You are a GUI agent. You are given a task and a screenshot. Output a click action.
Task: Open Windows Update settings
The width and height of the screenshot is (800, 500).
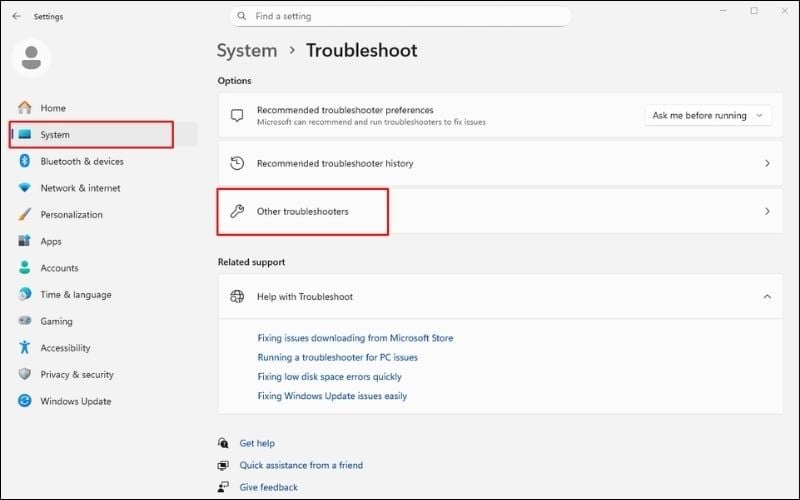point(76,401)
